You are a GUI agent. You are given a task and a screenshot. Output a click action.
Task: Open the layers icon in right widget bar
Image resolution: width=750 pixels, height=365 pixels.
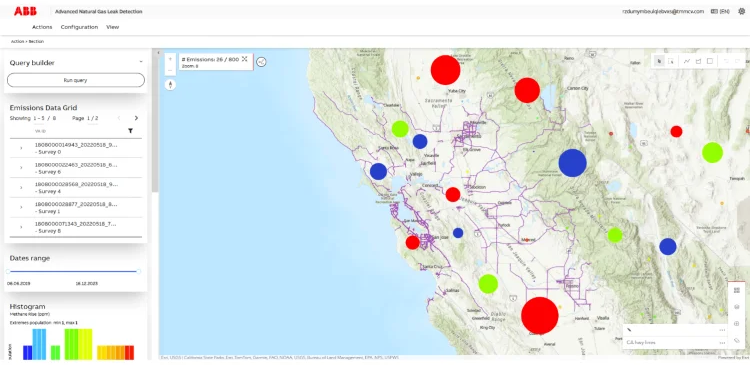737,307
